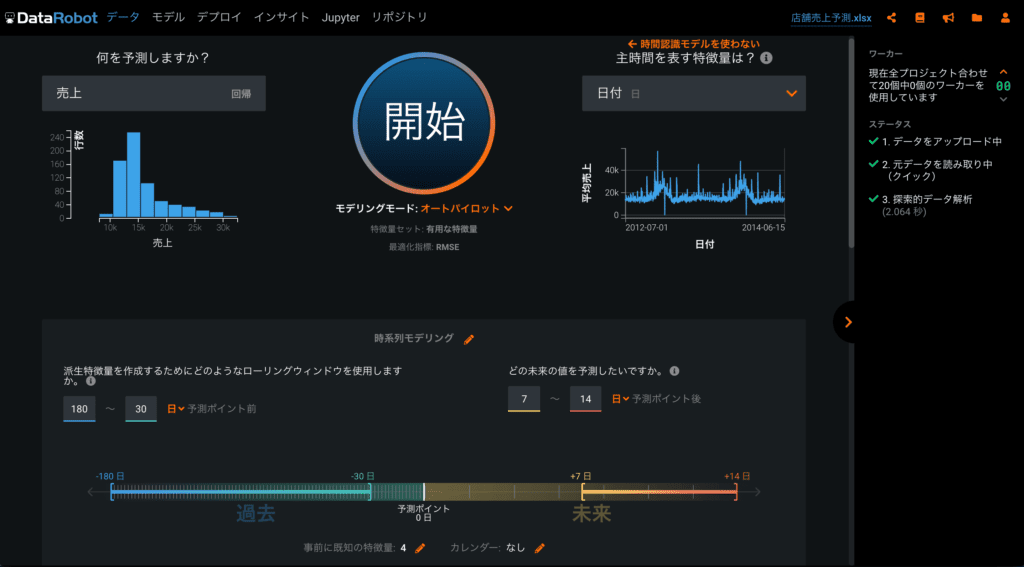The width and height of the screenshot is (1024, 567).
Task: Switch to デプロイ tab
Action: 219,17
